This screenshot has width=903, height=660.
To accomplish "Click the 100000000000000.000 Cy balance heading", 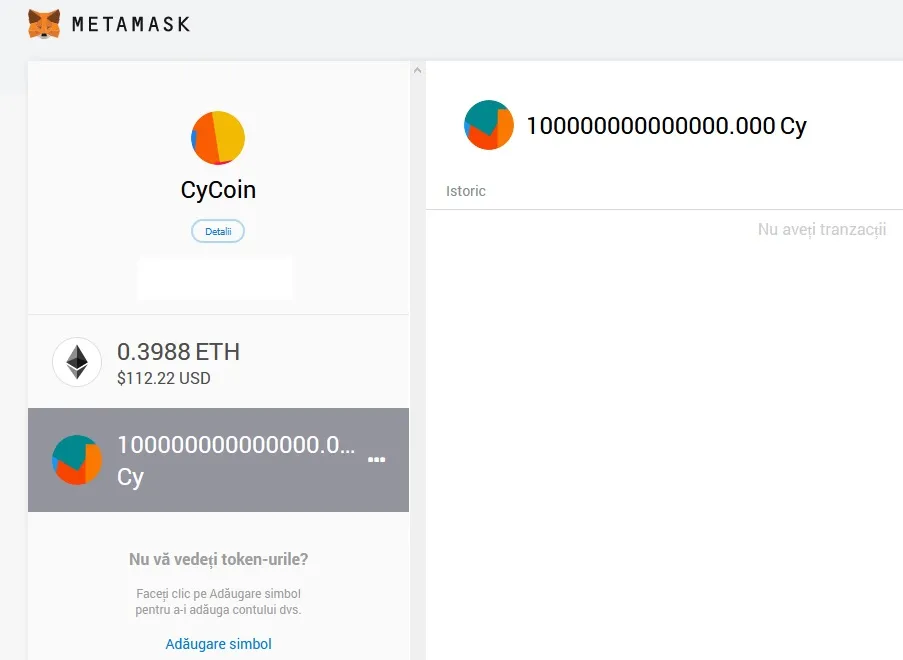I will click(x=666, y=126).
